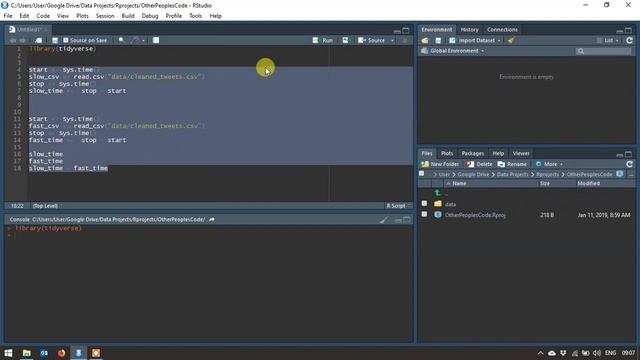640x360 pixels.
Task: Show hidden system tray icons chevron
Action: point(540,353)
